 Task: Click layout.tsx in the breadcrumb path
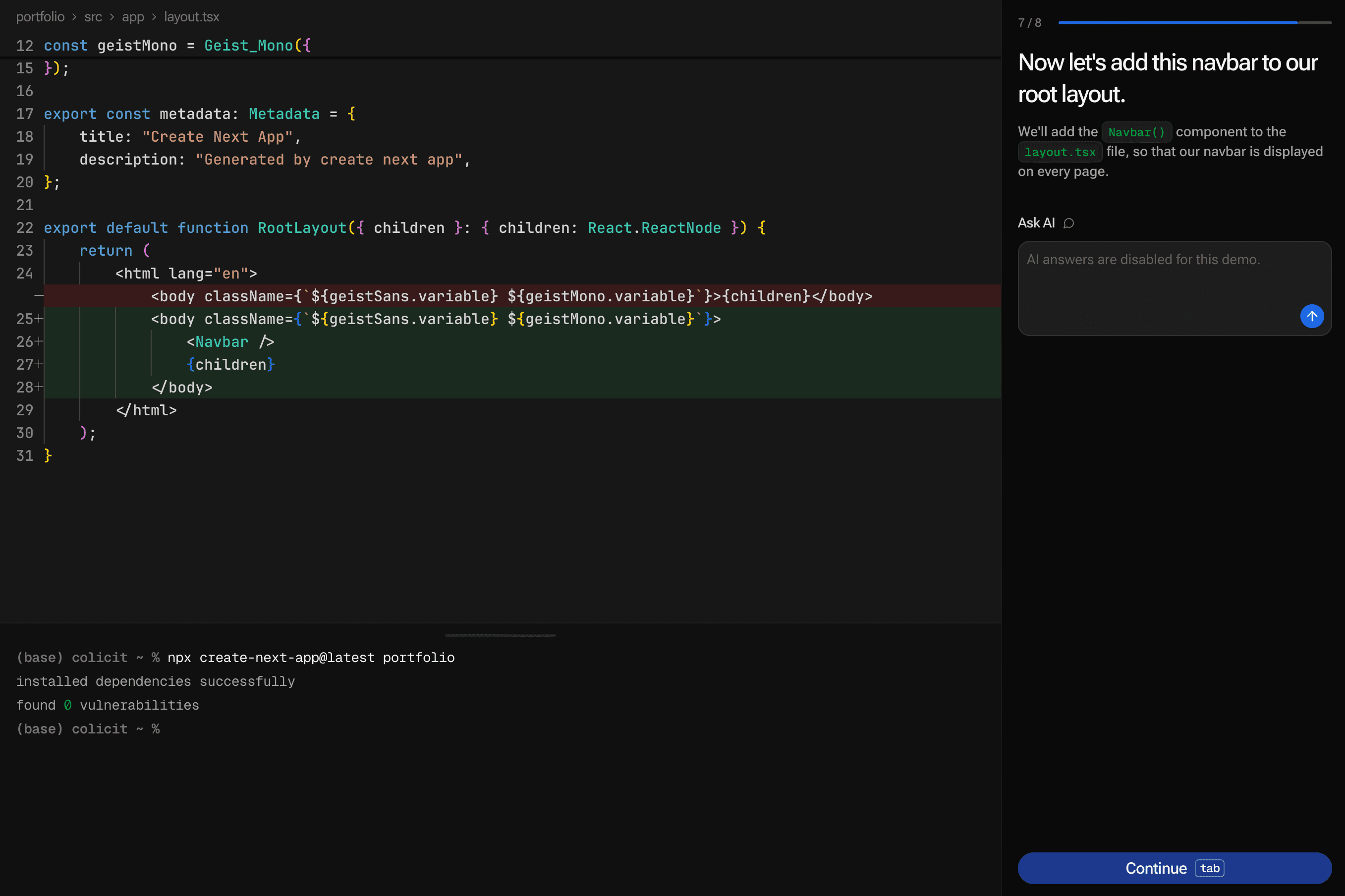tap(191, 16)
